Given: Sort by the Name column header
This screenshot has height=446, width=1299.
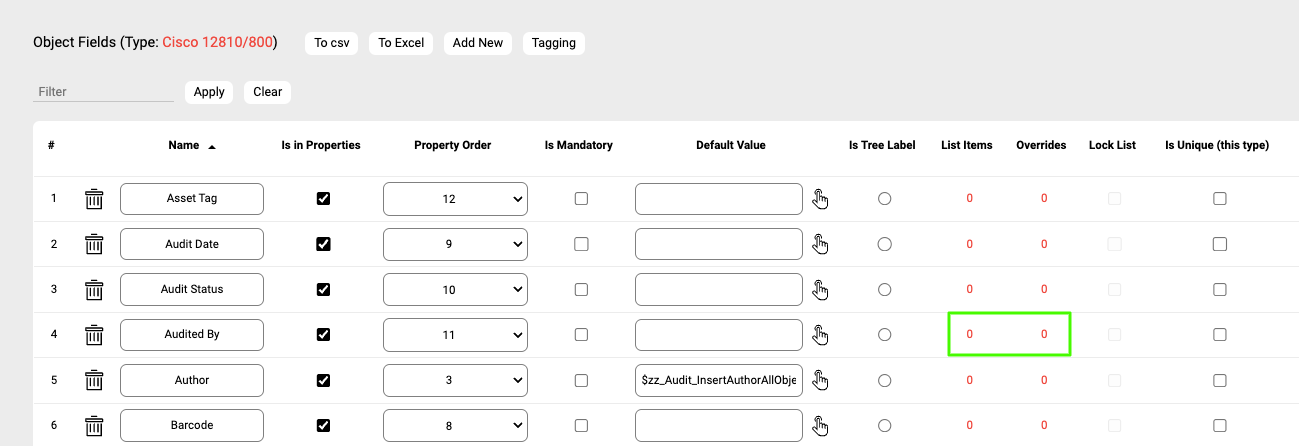Looking at the screenshot, I should [x=184, y=145].
